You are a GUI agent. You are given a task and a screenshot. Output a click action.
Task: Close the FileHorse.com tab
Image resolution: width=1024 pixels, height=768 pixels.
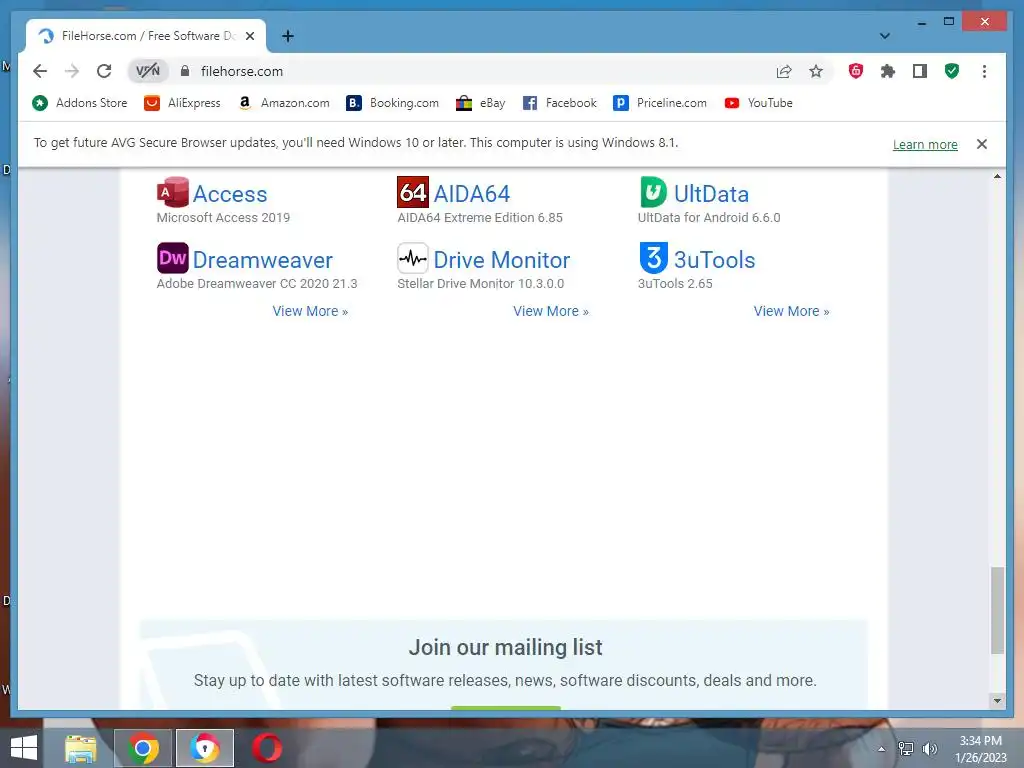coord(249,36)
